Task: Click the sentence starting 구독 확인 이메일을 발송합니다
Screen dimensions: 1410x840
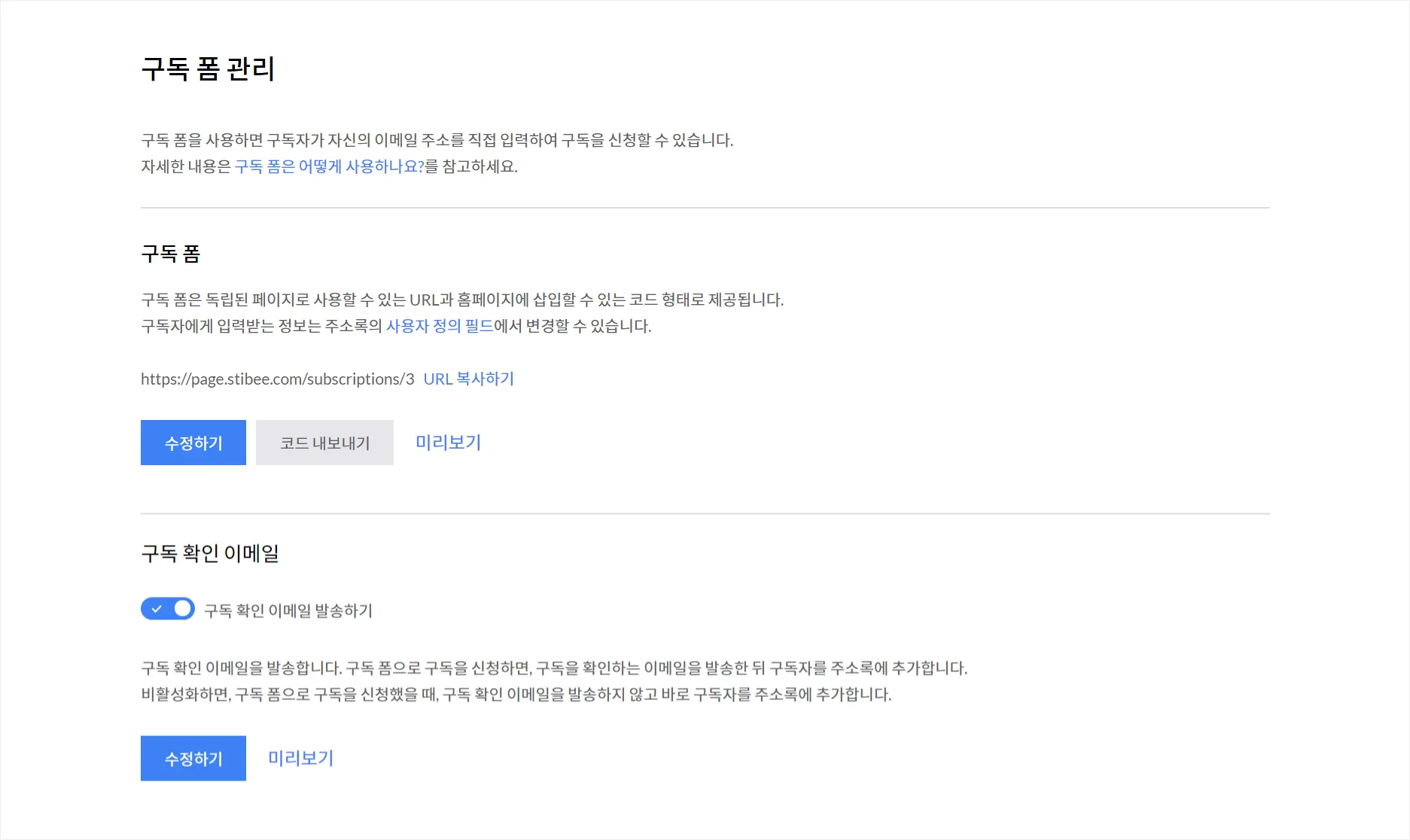Action: (x=553, y=668)
